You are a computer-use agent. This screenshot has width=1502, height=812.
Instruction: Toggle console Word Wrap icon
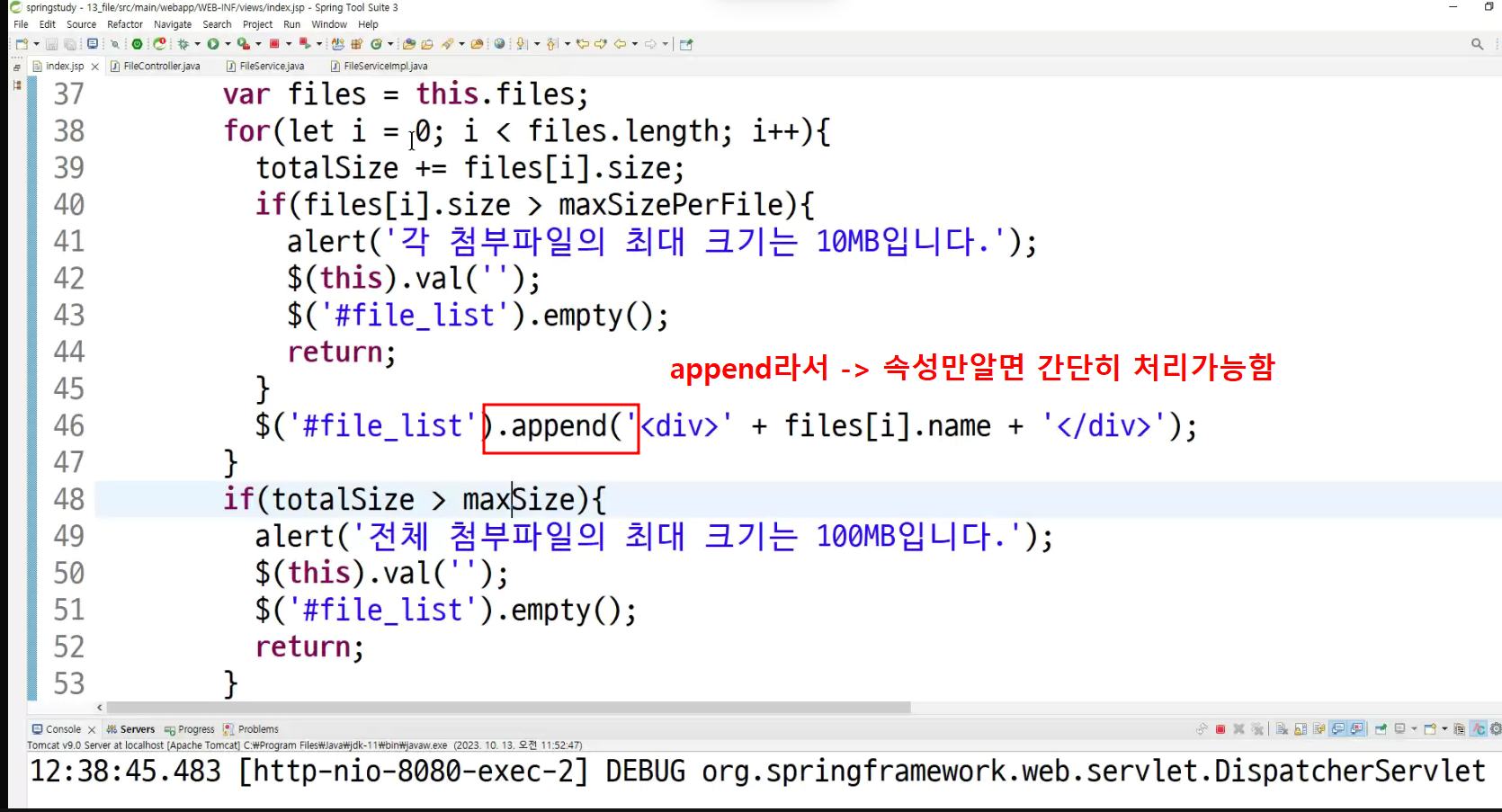click(x=1319, y=729)
